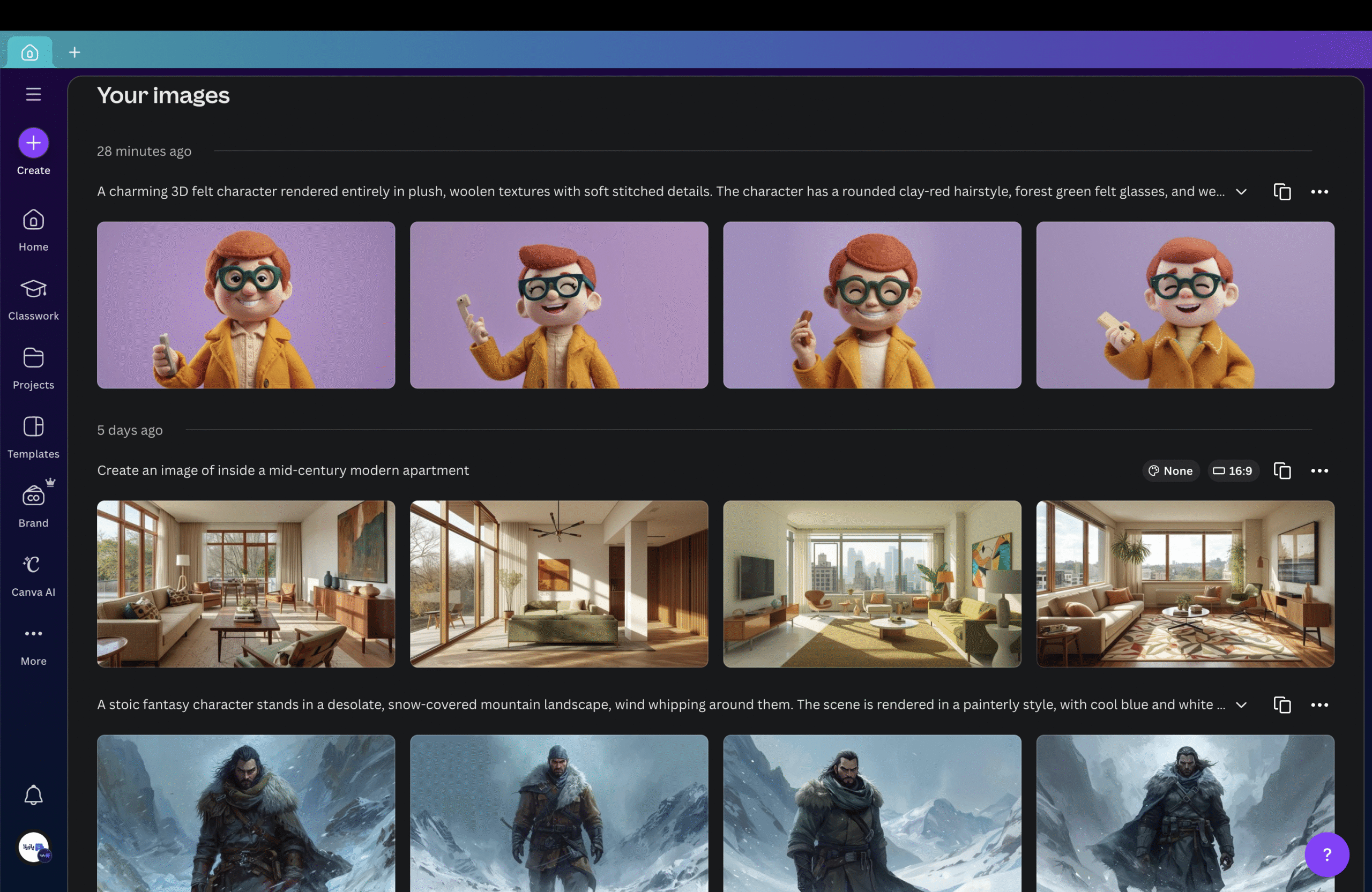Copy the felt character prompt
The width and height of the screenshot is (1372, 892).
[x=1281, y=191]
